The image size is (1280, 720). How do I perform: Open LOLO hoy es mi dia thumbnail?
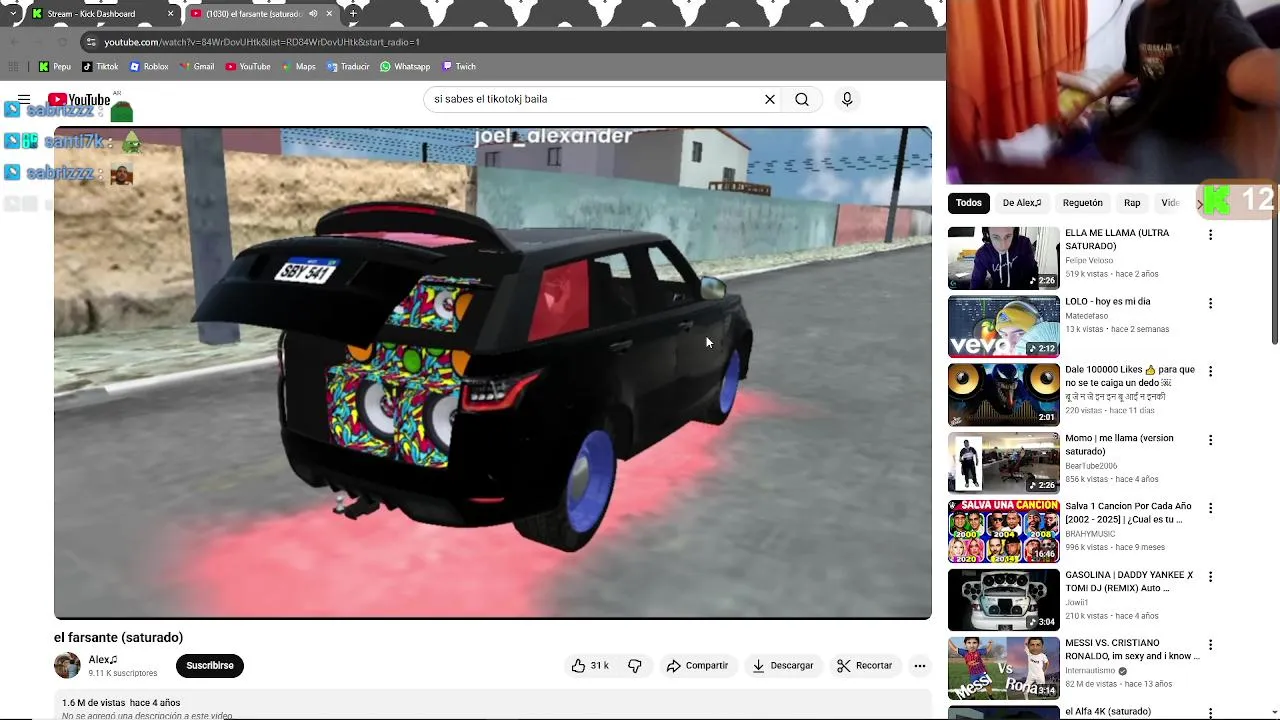click(x=1004, y=327)
